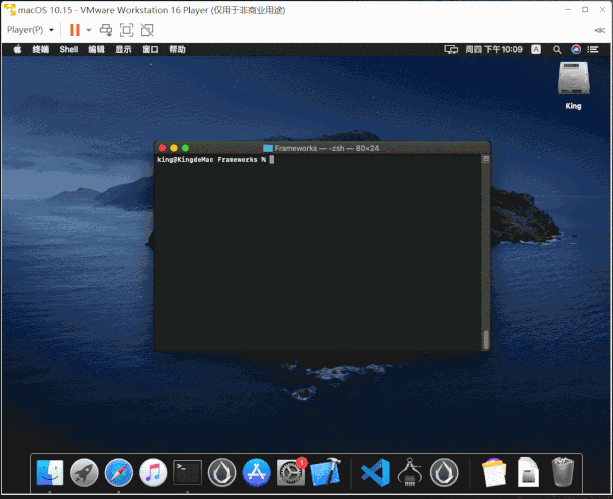Click the VMware window title text
Viewport: 613px width, 499px height.
[152, 10]
